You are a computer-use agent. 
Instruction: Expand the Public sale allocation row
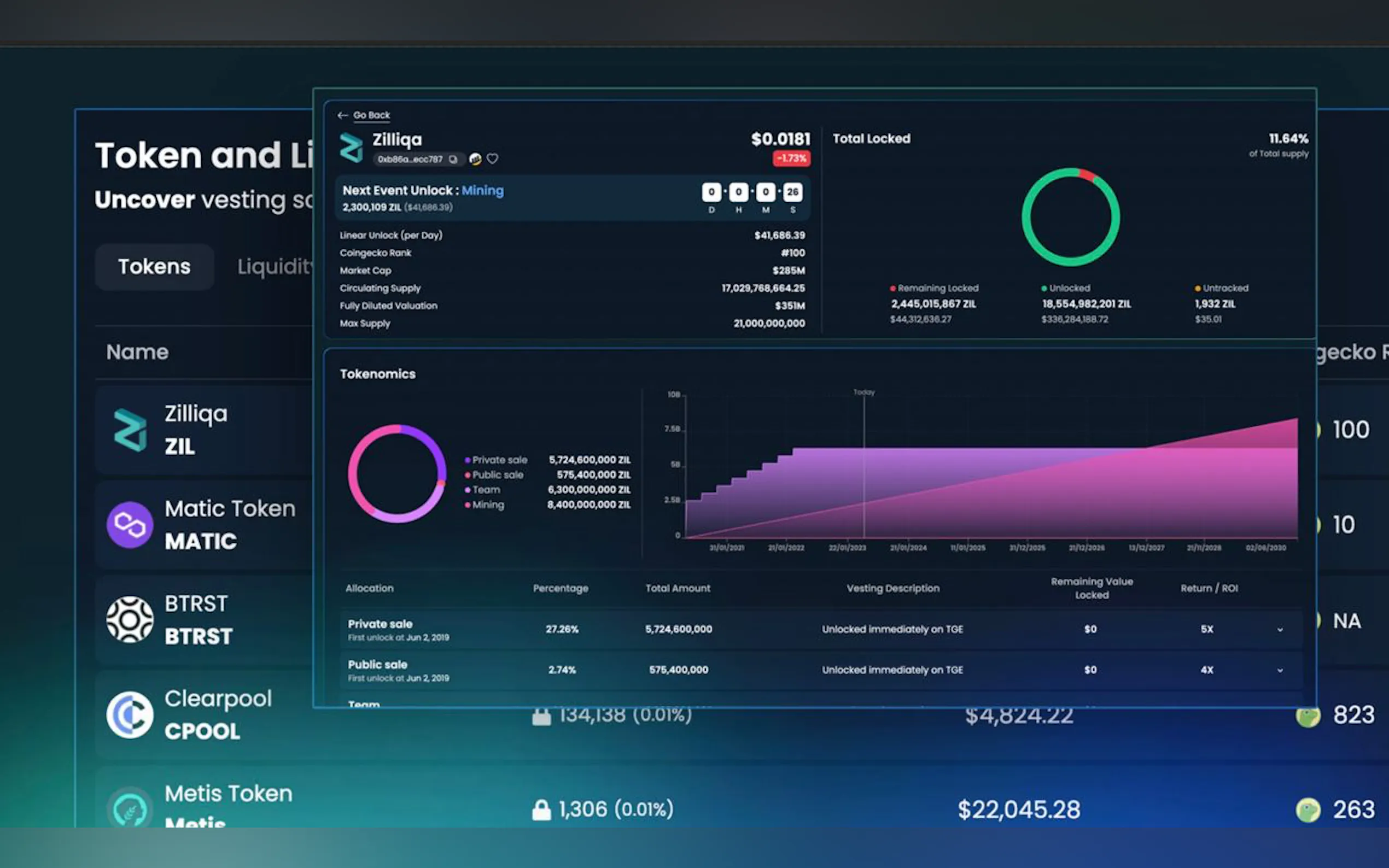coord(1280,671)
